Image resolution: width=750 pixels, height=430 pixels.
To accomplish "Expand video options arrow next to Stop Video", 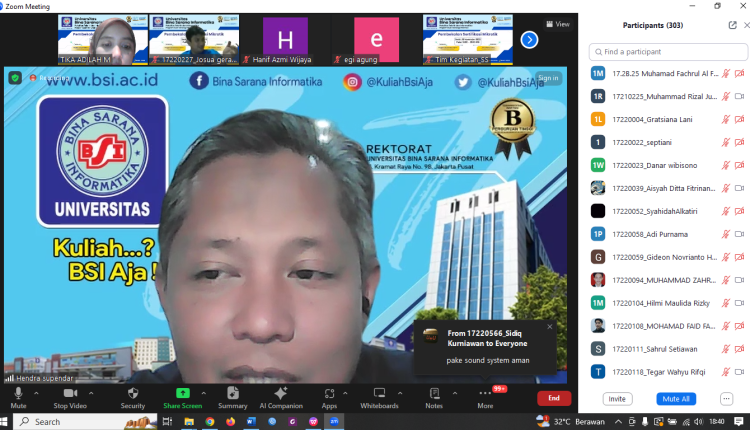I will point(91,393).
